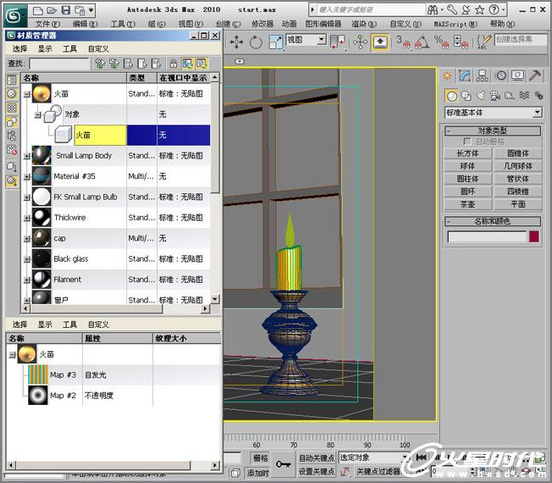The image size is (552, 483).
Task: Click the 圆锥体 cone button
Action: [x=518, y=153]
